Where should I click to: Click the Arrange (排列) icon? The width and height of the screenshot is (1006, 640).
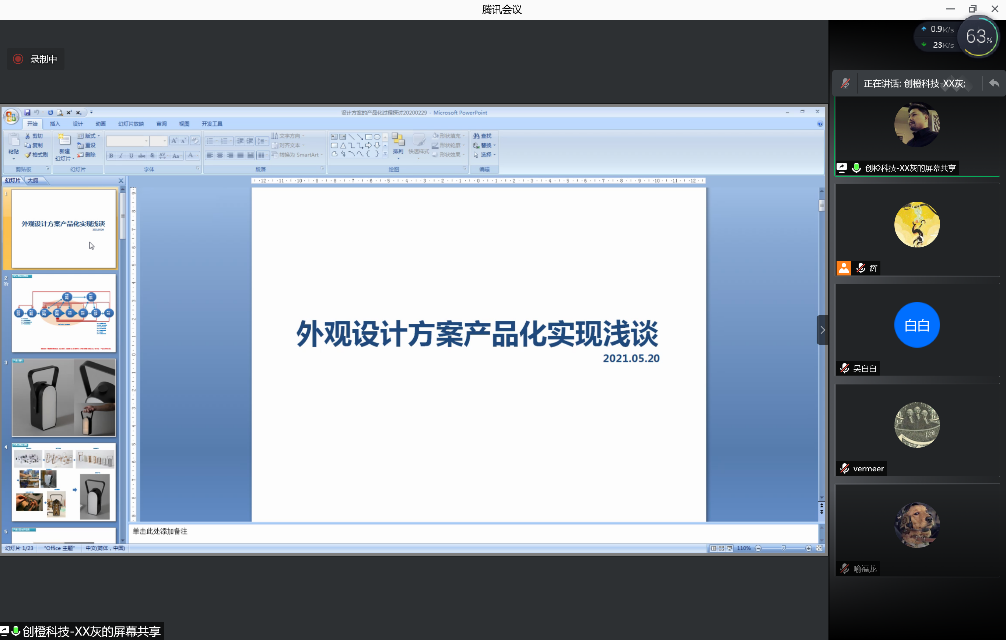click(398, 144)
